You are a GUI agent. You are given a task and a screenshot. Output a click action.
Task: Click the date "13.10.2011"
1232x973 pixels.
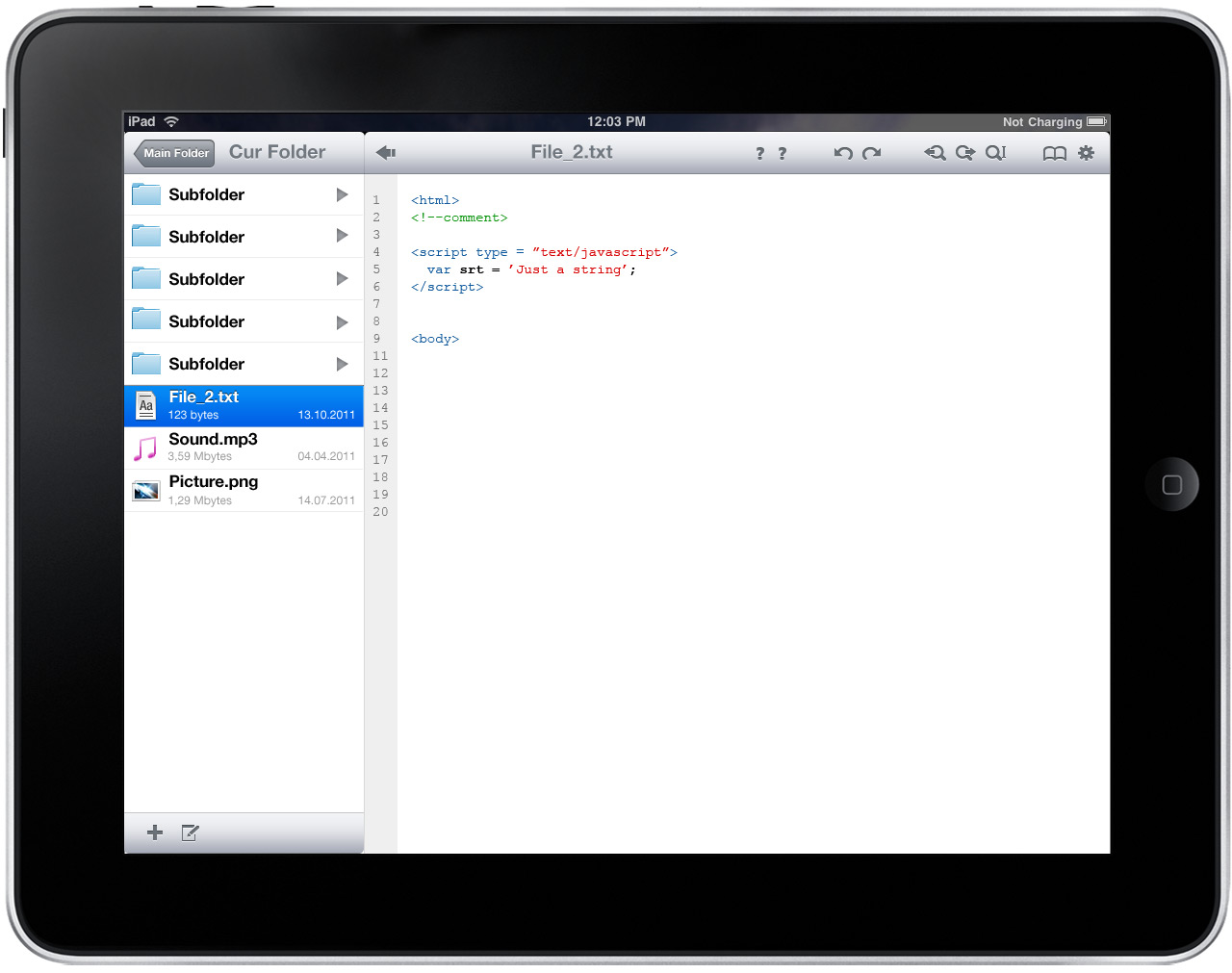pos(326,415)
